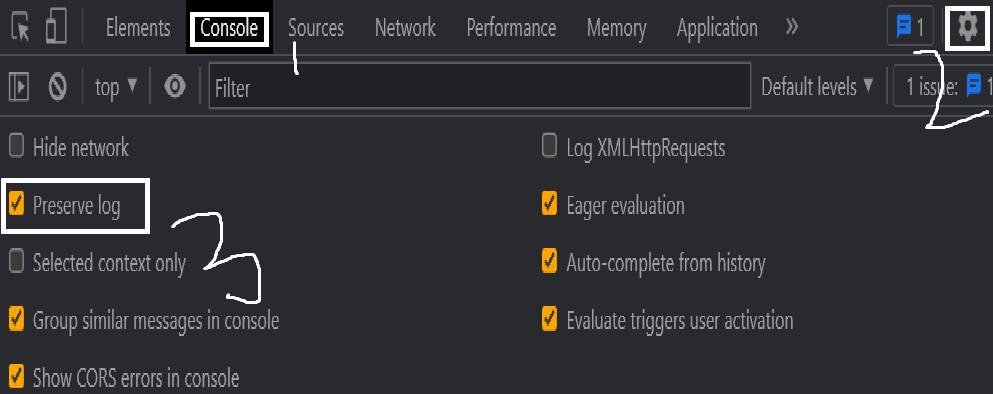Focus the console Filter input field
993x394 pixels.
[480, 86]
